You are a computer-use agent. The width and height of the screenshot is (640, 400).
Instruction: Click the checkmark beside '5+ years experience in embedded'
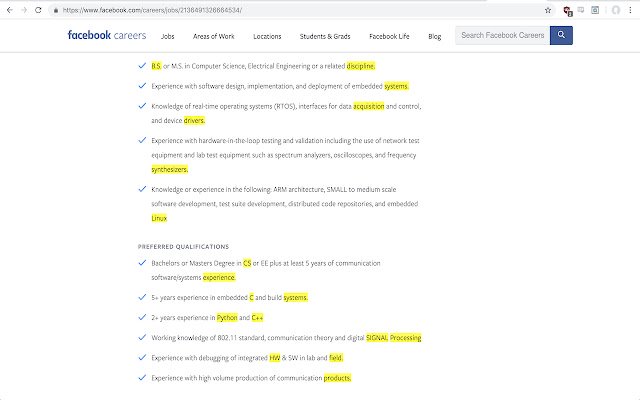[x=142, y=297]
